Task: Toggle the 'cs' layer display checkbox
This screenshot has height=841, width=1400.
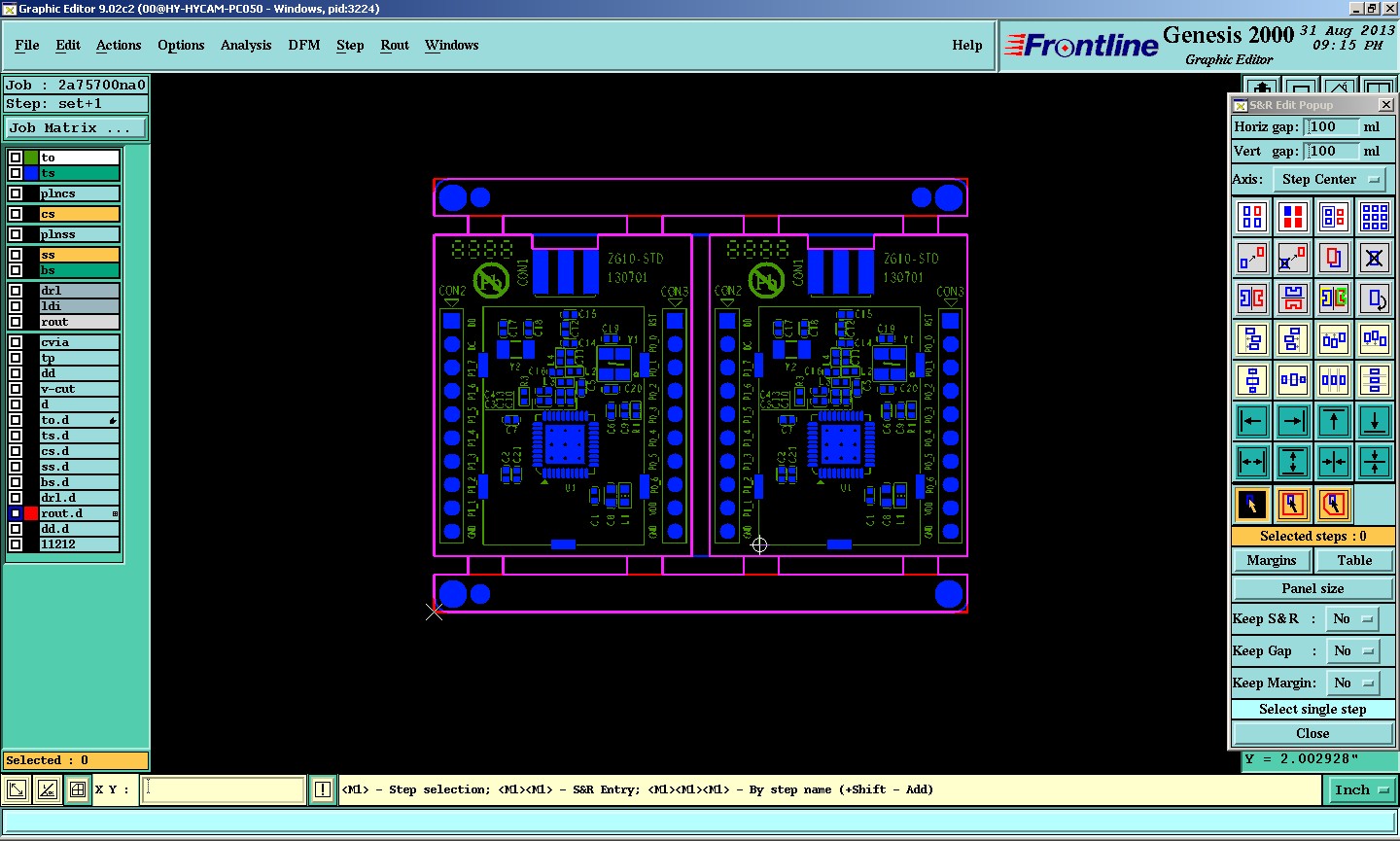Action: tap(16, 214)
